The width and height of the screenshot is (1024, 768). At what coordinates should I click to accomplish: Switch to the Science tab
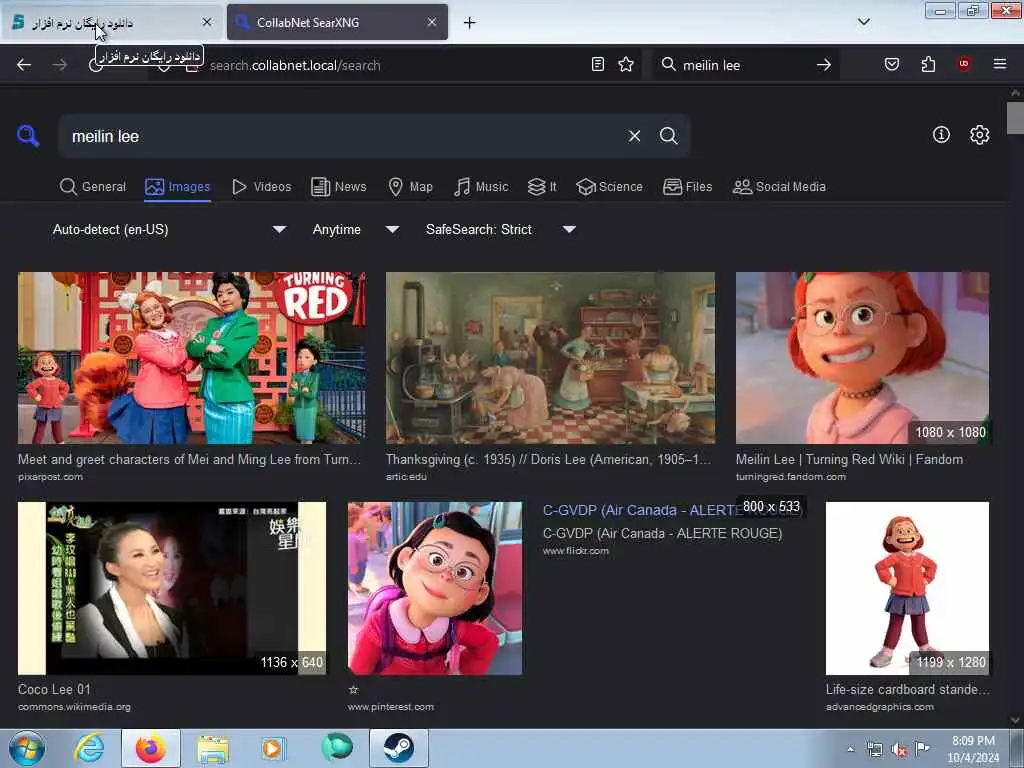pos(609,187)
